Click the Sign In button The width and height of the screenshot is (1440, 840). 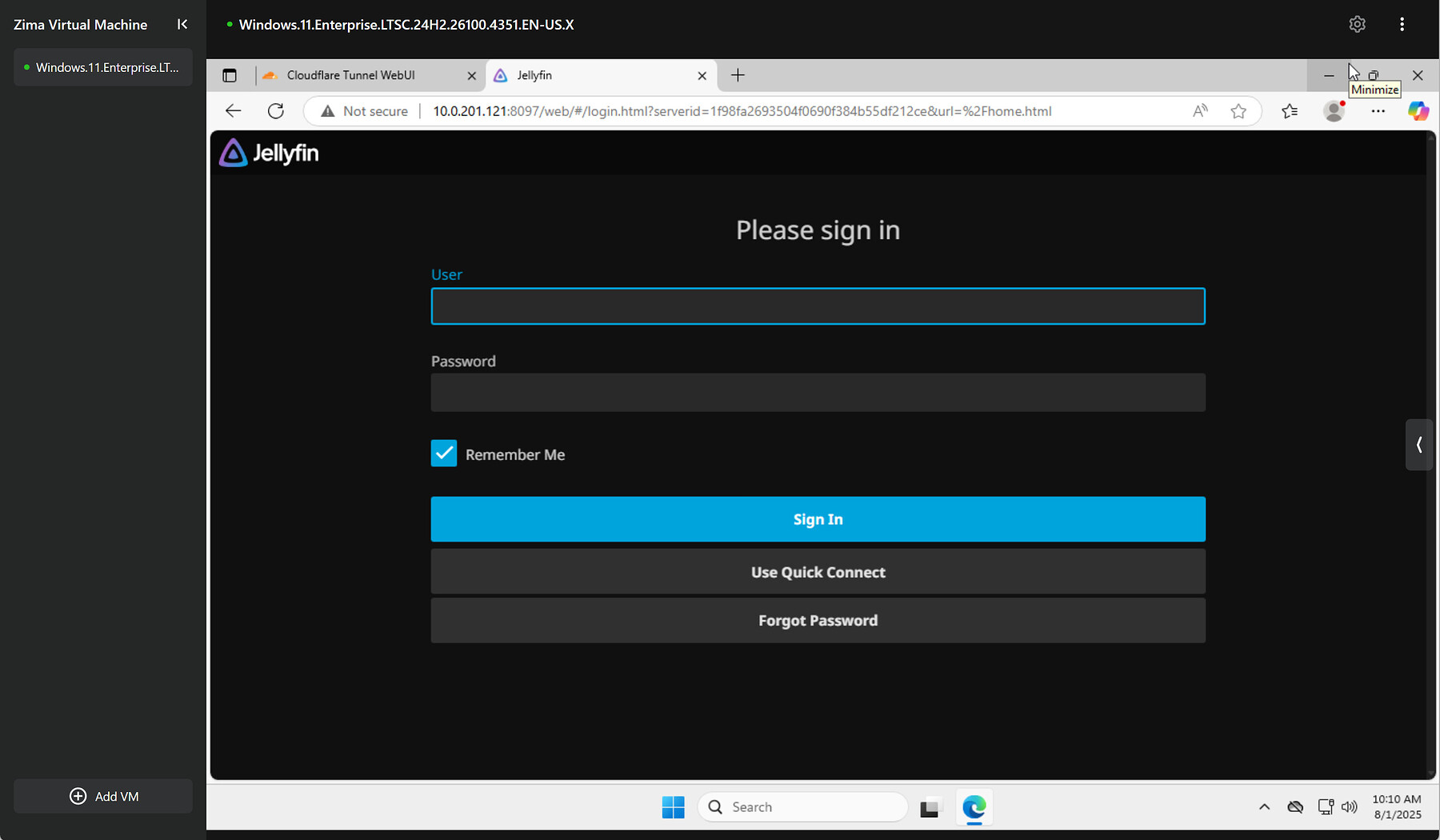(818, 519)
